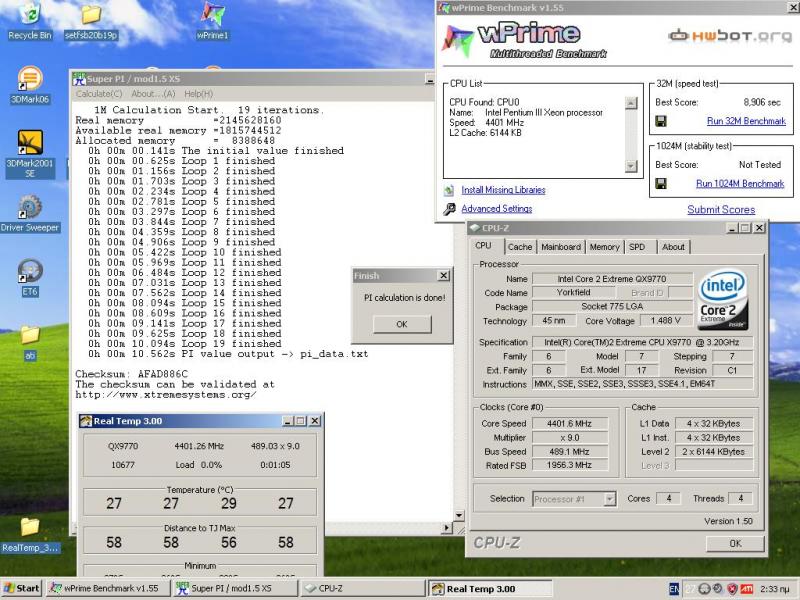
Task: Click the Core Voltage value 1.488 V
Action: coord(665,320)
